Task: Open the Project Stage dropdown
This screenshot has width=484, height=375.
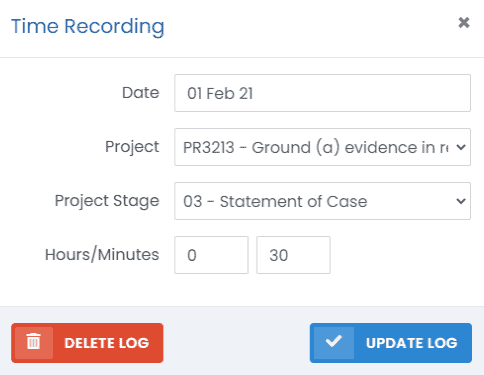Action: point(322,201)
